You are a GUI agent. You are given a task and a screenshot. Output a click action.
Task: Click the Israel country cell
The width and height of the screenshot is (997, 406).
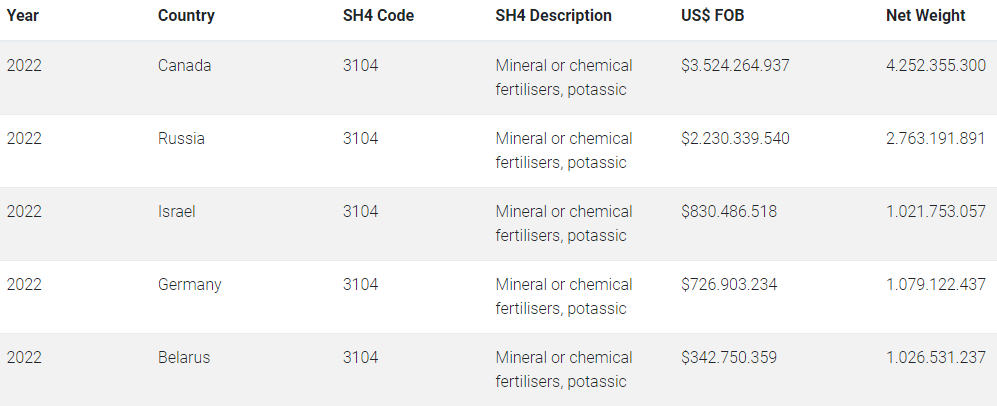(x=177, y=212)
